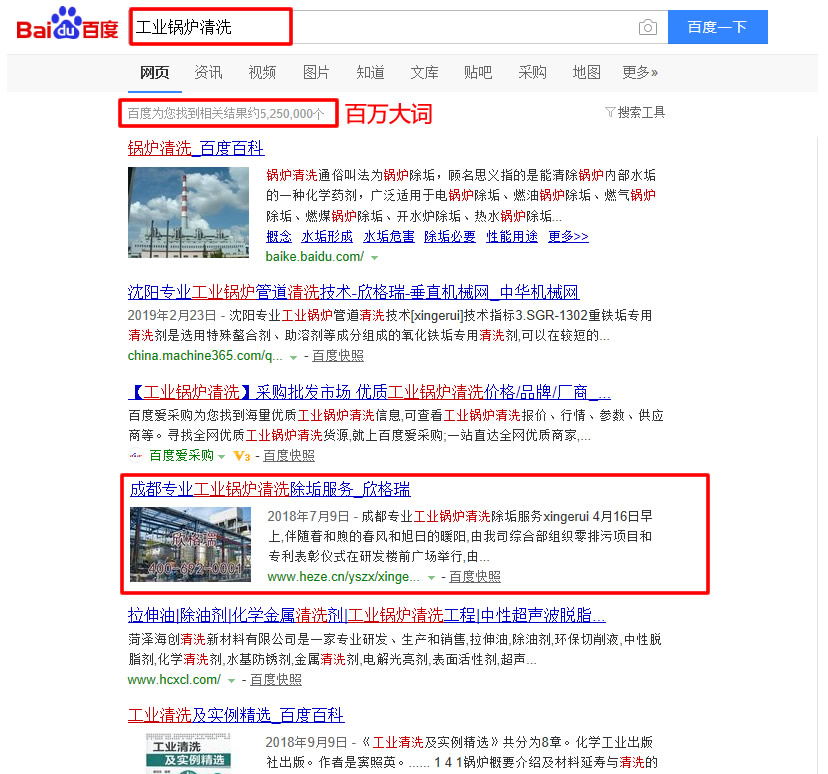Click www.heze.cn/yszx/xinge... URL
The image size is (828, 774).
343,577
